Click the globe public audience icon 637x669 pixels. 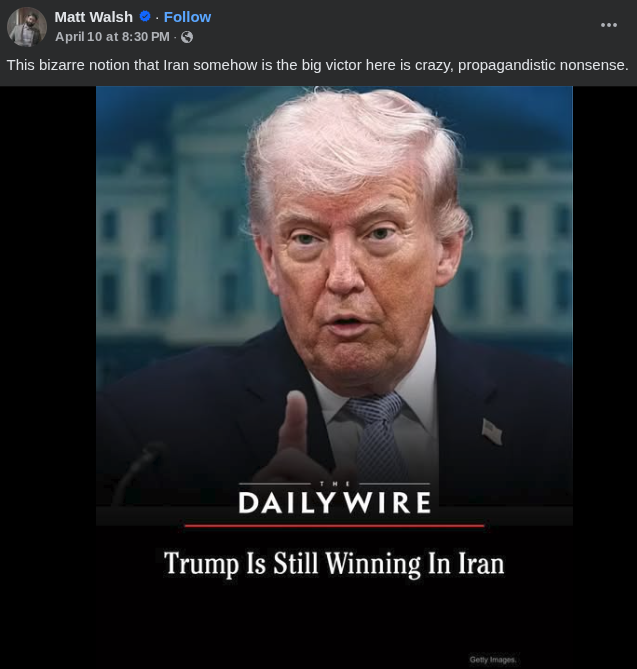click(x=187, y=37)
